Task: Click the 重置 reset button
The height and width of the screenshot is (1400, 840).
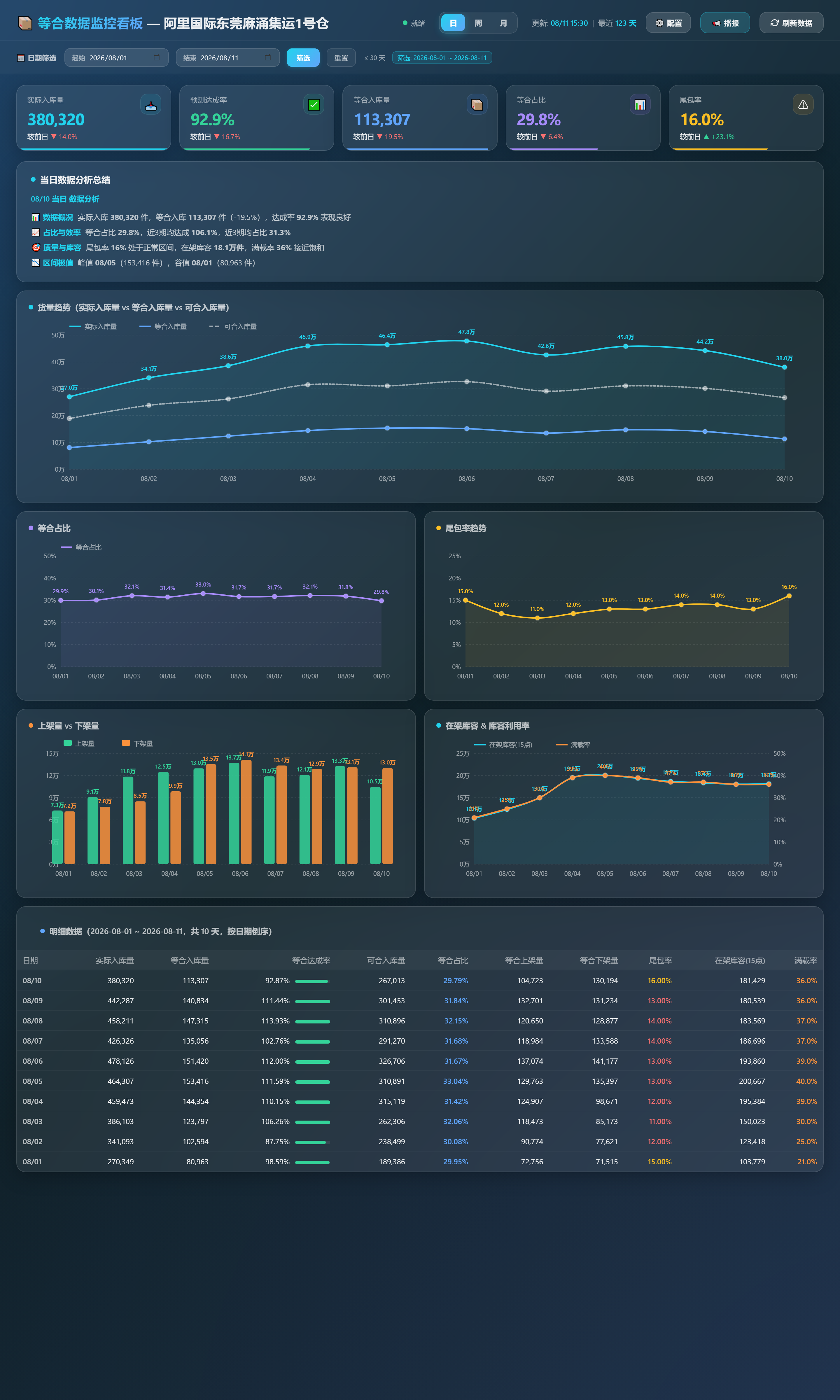Action: pos(341,58)
